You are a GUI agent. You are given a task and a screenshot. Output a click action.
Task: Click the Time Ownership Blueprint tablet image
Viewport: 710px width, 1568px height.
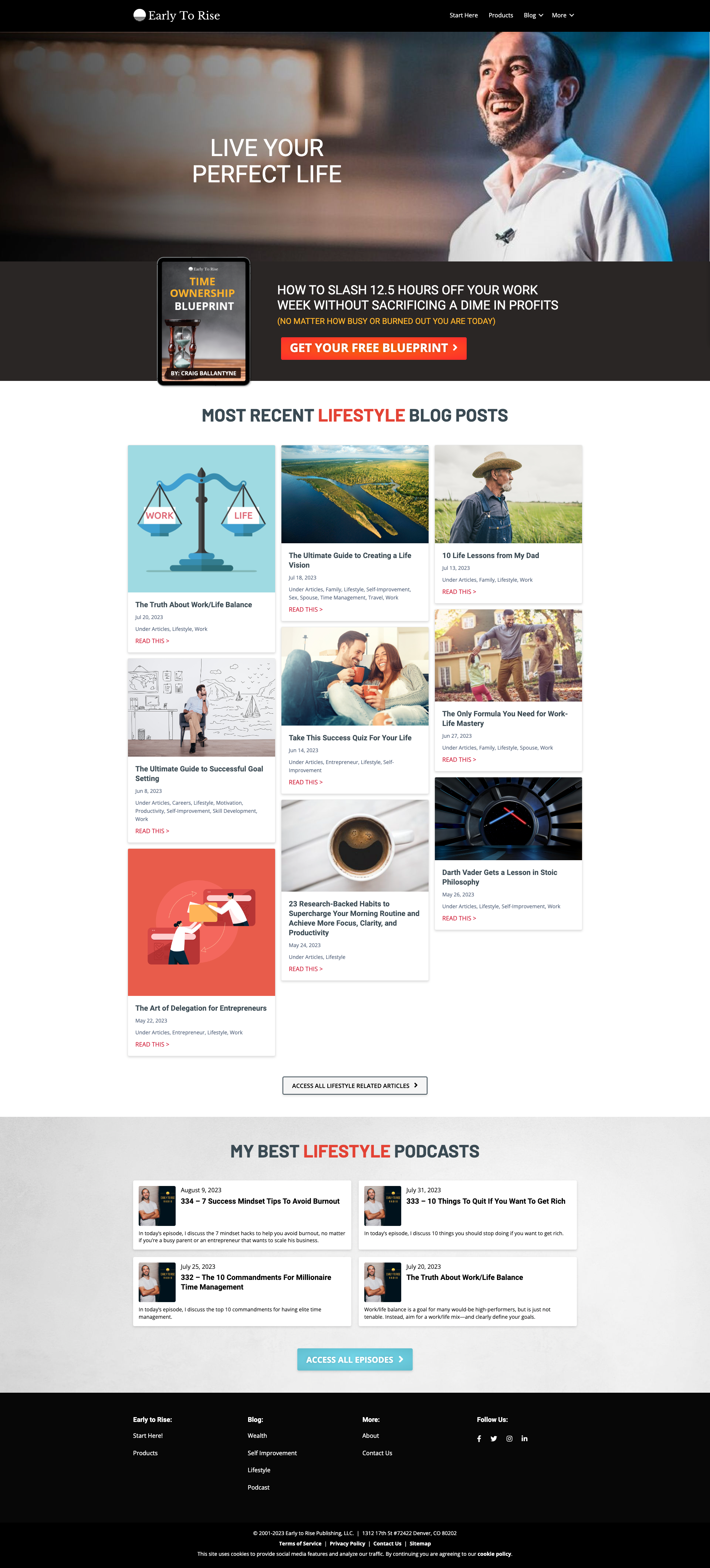coord(204,321)
